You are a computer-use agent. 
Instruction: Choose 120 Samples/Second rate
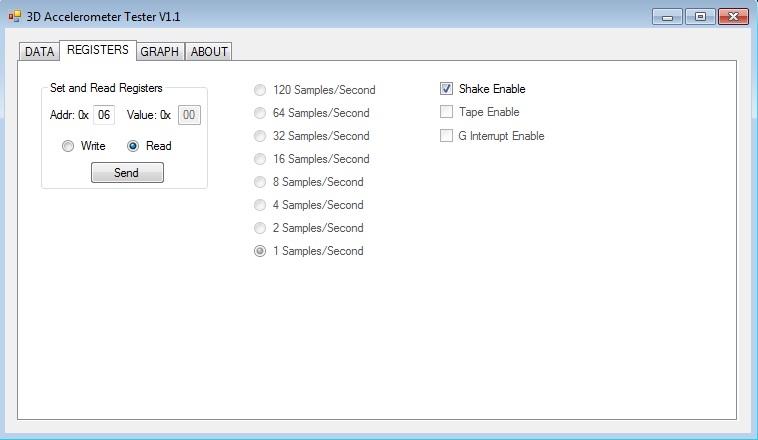[261, 90]
